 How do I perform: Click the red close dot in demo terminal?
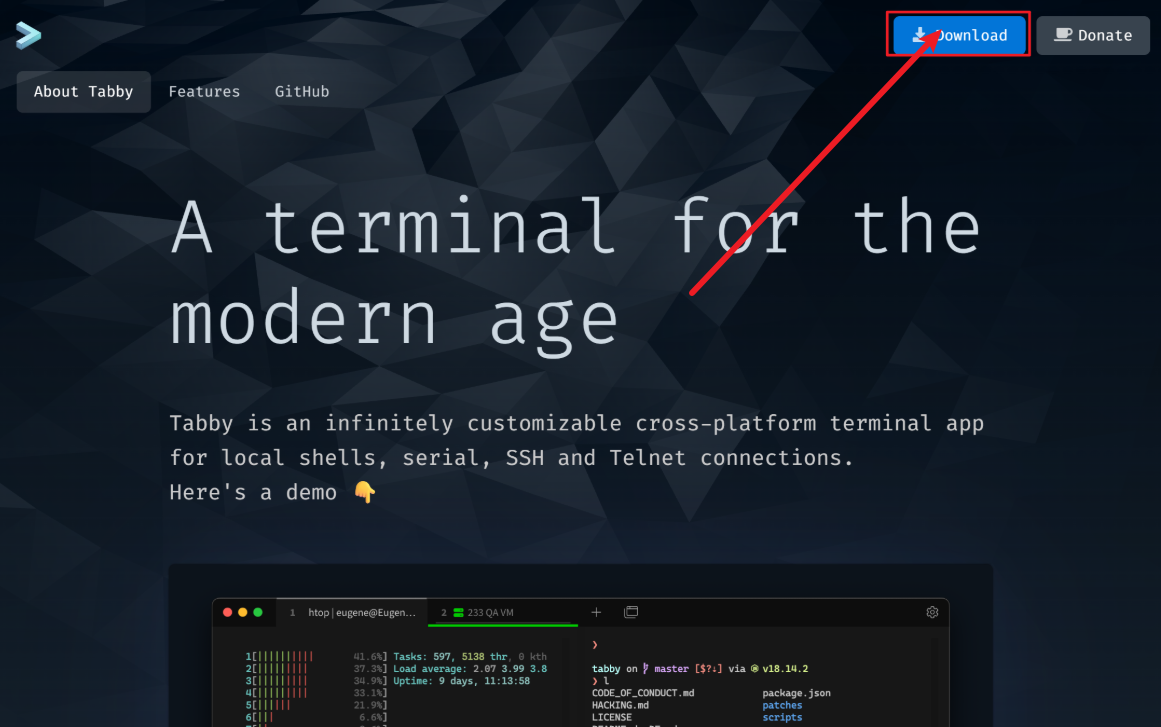[x=227, y=612]
